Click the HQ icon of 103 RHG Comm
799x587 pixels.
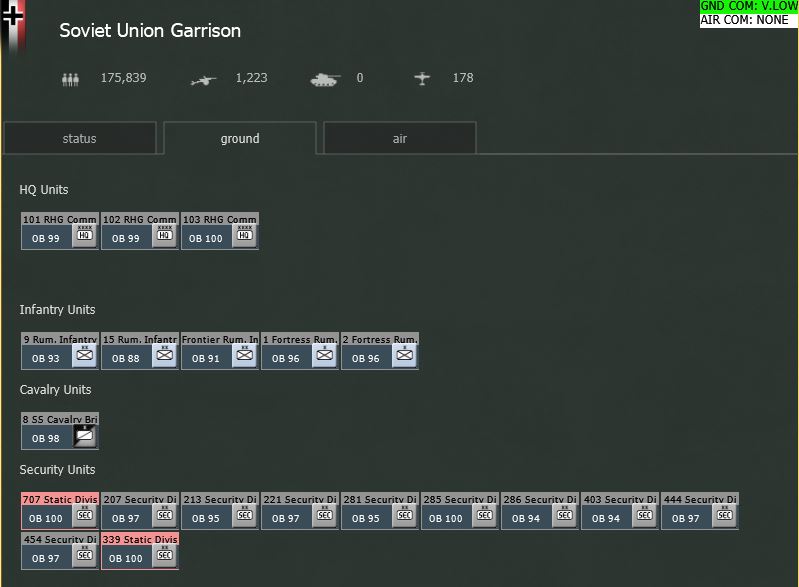click(x=245, y=235)
